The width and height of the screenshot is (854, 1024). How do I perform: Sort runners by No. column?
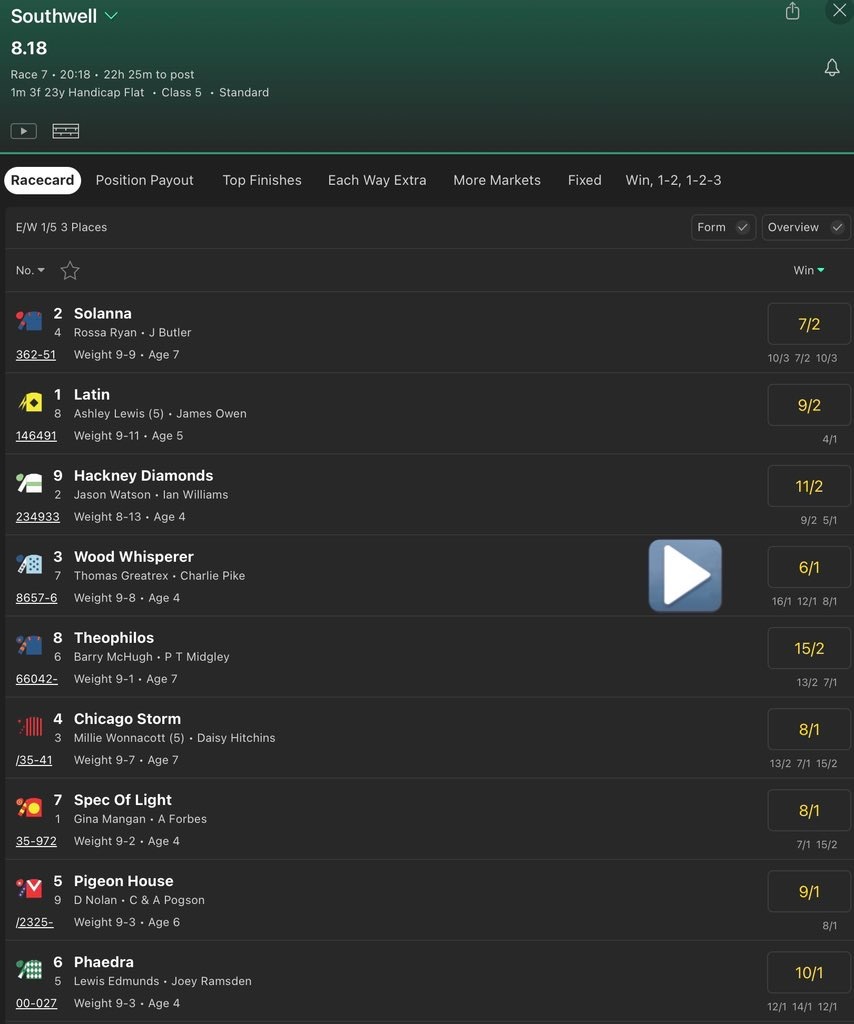(30, 270)
